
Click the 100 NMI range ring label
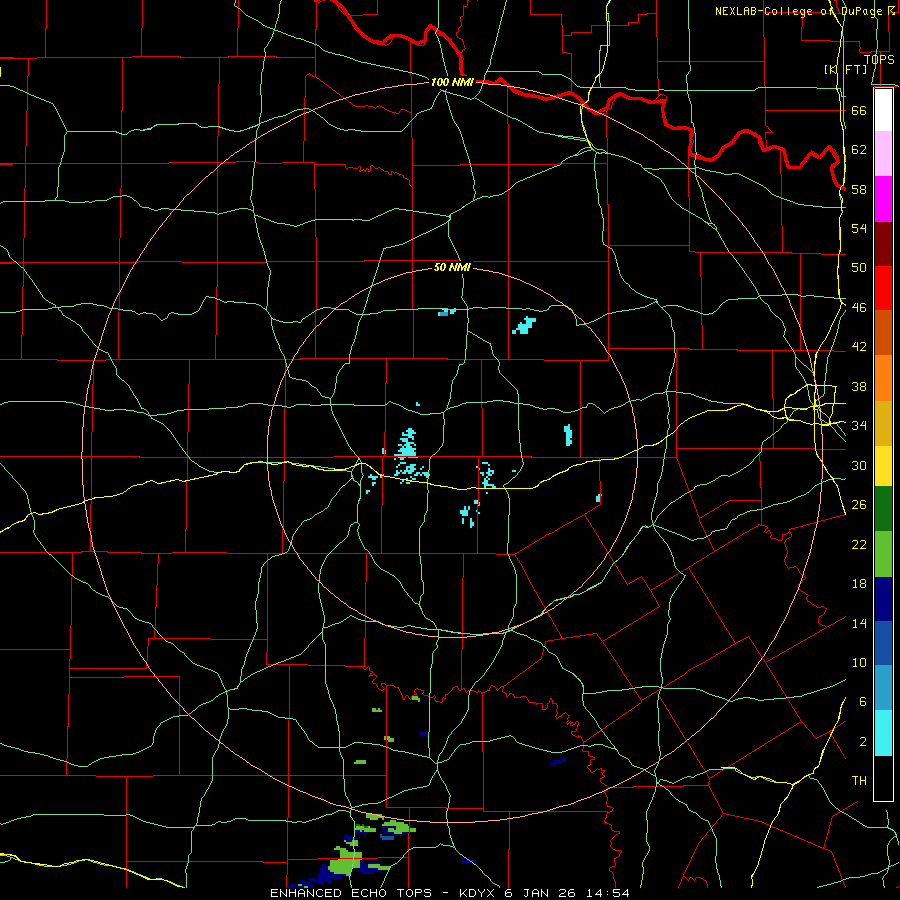(x=452, y=82)
